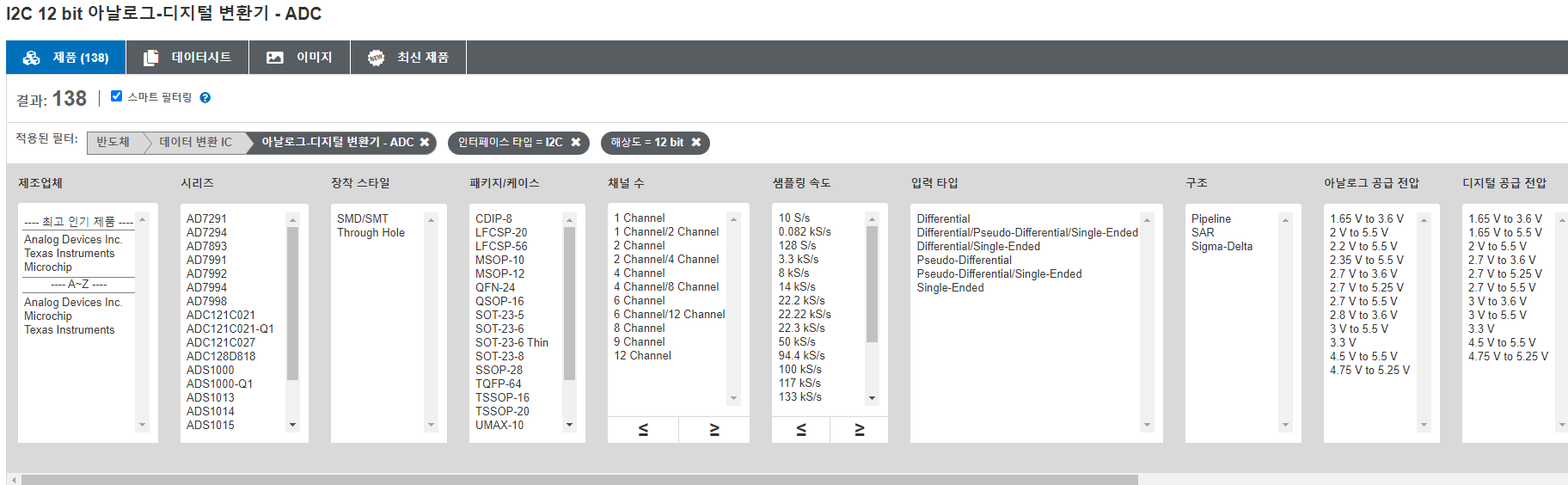Click series list scrollbar thumb
1568x485 pixels.
pyautogui.click(x=292, y=303)
